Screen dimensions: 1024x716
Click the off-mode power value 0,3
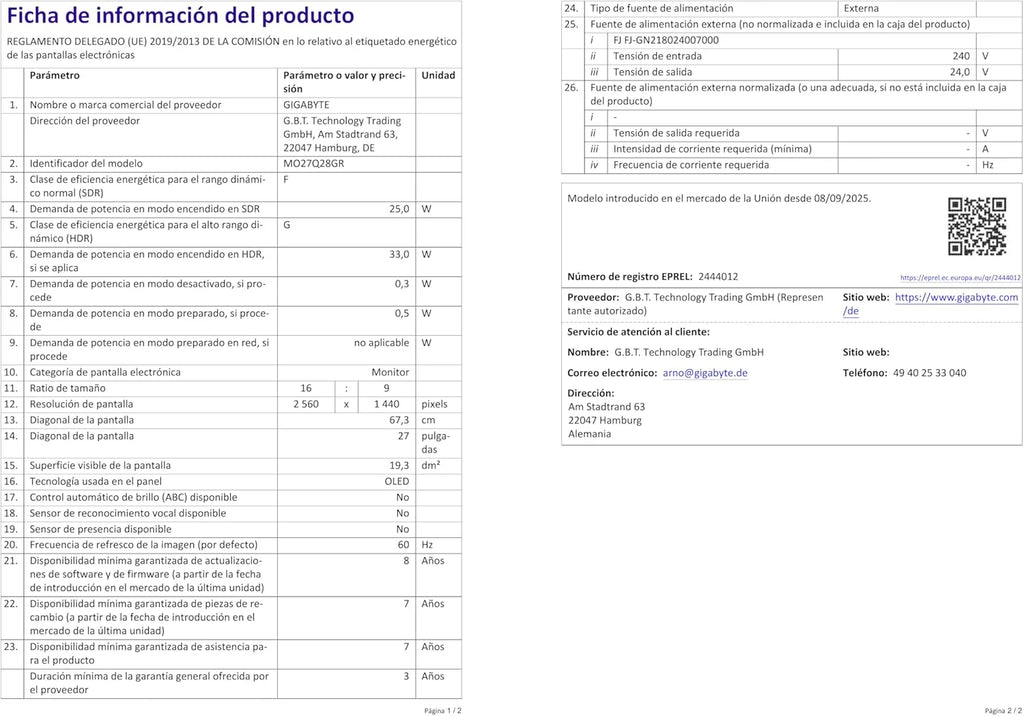(x=402, y=284)
